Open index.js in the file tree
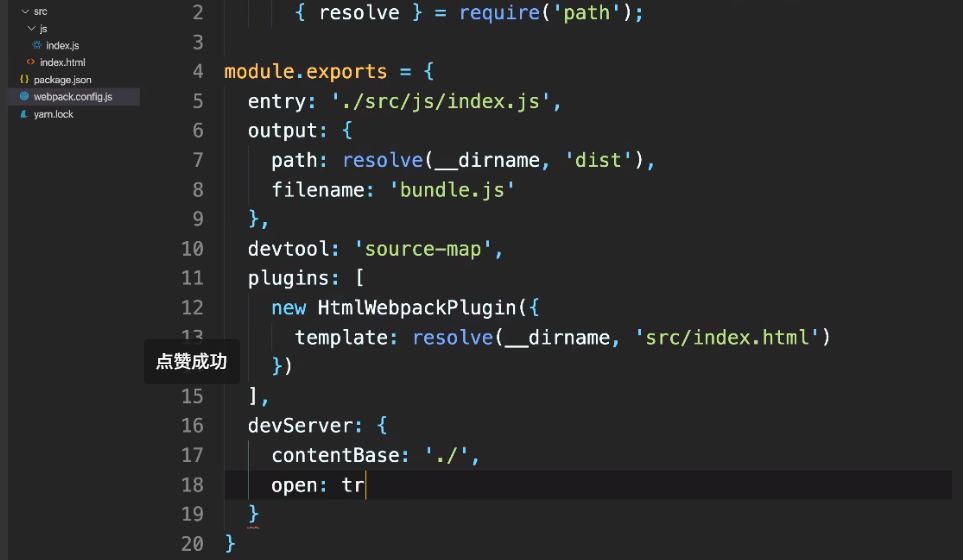Image resolution: width=963 pixels, height=560 pixels. (x=62, y=45)
